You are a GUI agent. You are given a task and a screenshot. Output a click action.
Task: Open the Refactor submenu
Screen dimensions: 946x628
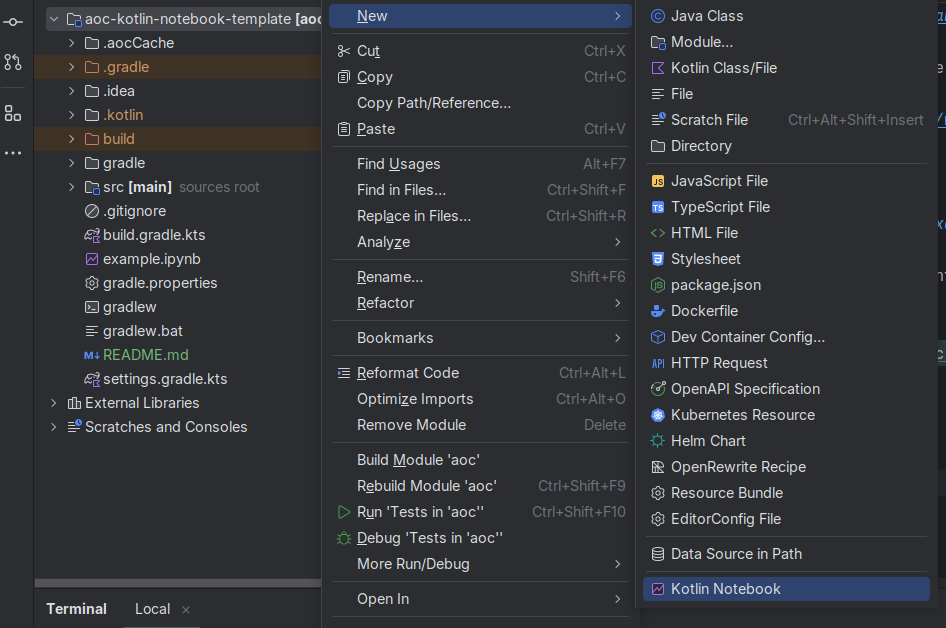pyautogui.click(x=385, y=303)
